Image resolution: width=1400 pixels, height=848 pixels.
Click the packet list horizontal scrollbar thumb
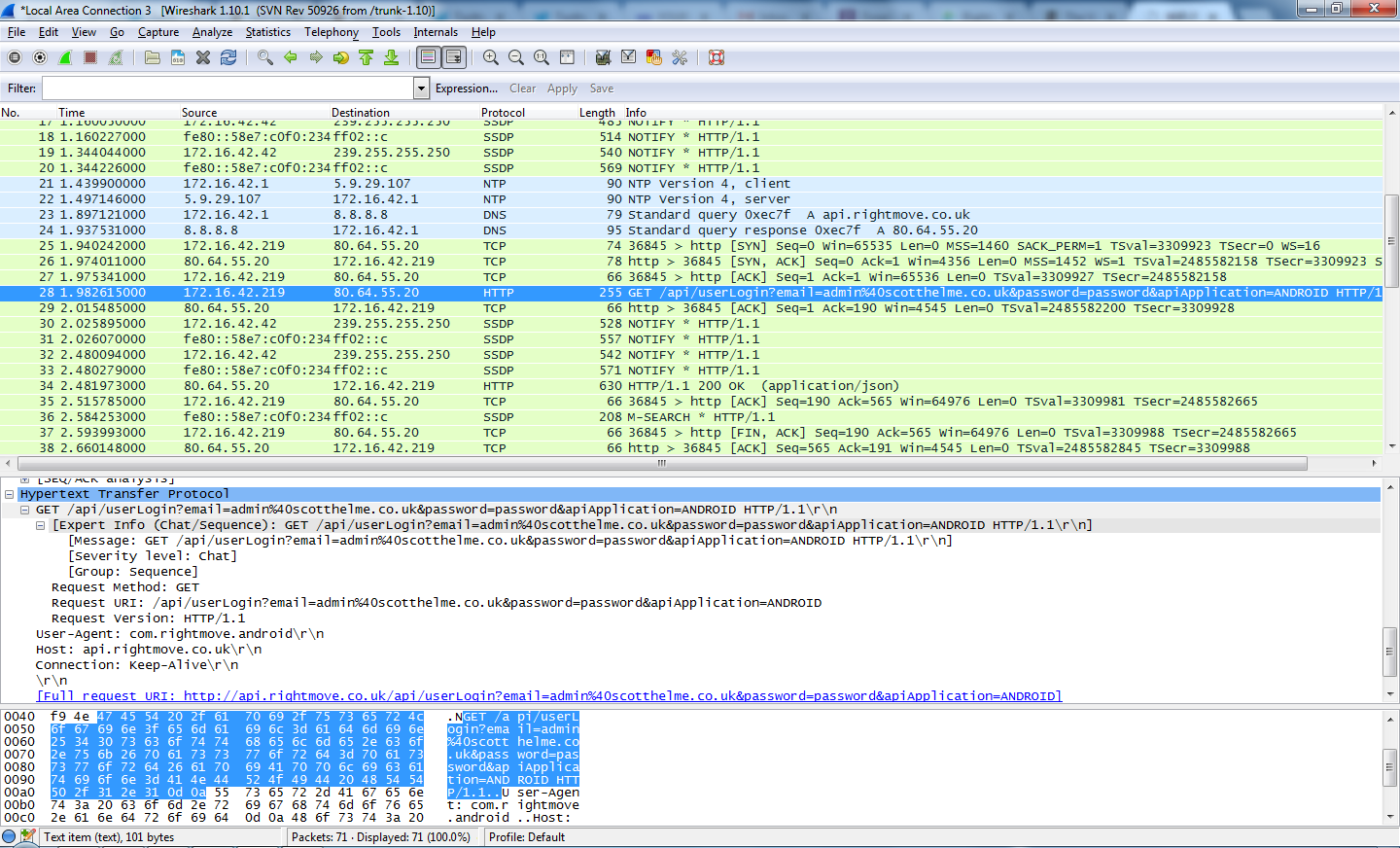(661, 463)
